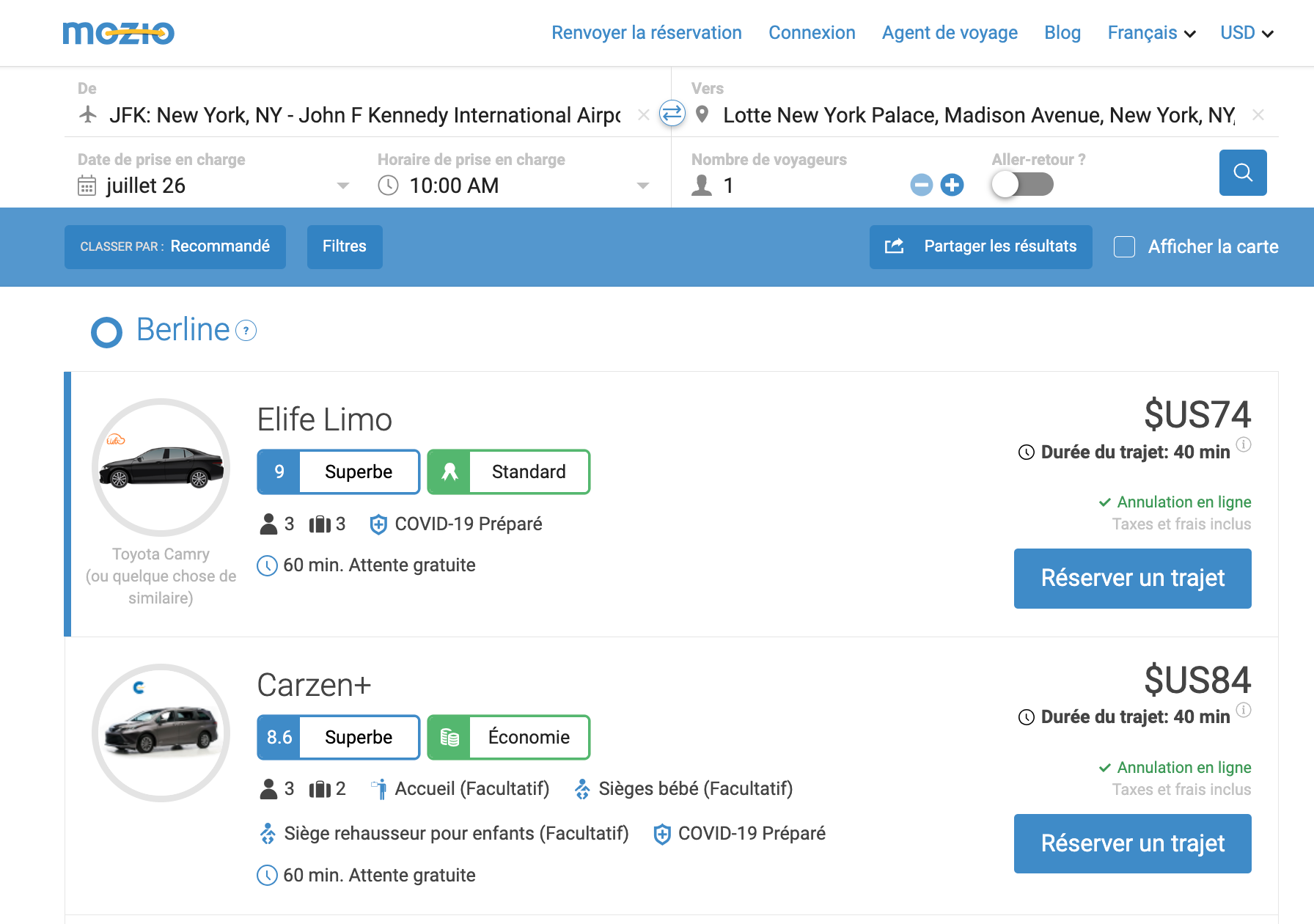Click the juillet 26 date field
1314x924 pixels.
(213, 186)
